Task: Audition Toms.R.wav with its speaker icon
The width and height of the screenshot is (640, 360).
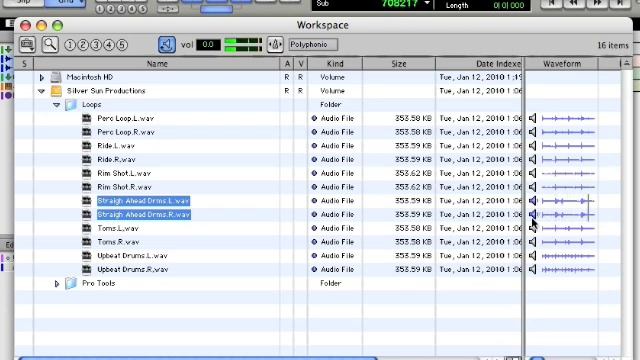Action: (x=532, y=242)
